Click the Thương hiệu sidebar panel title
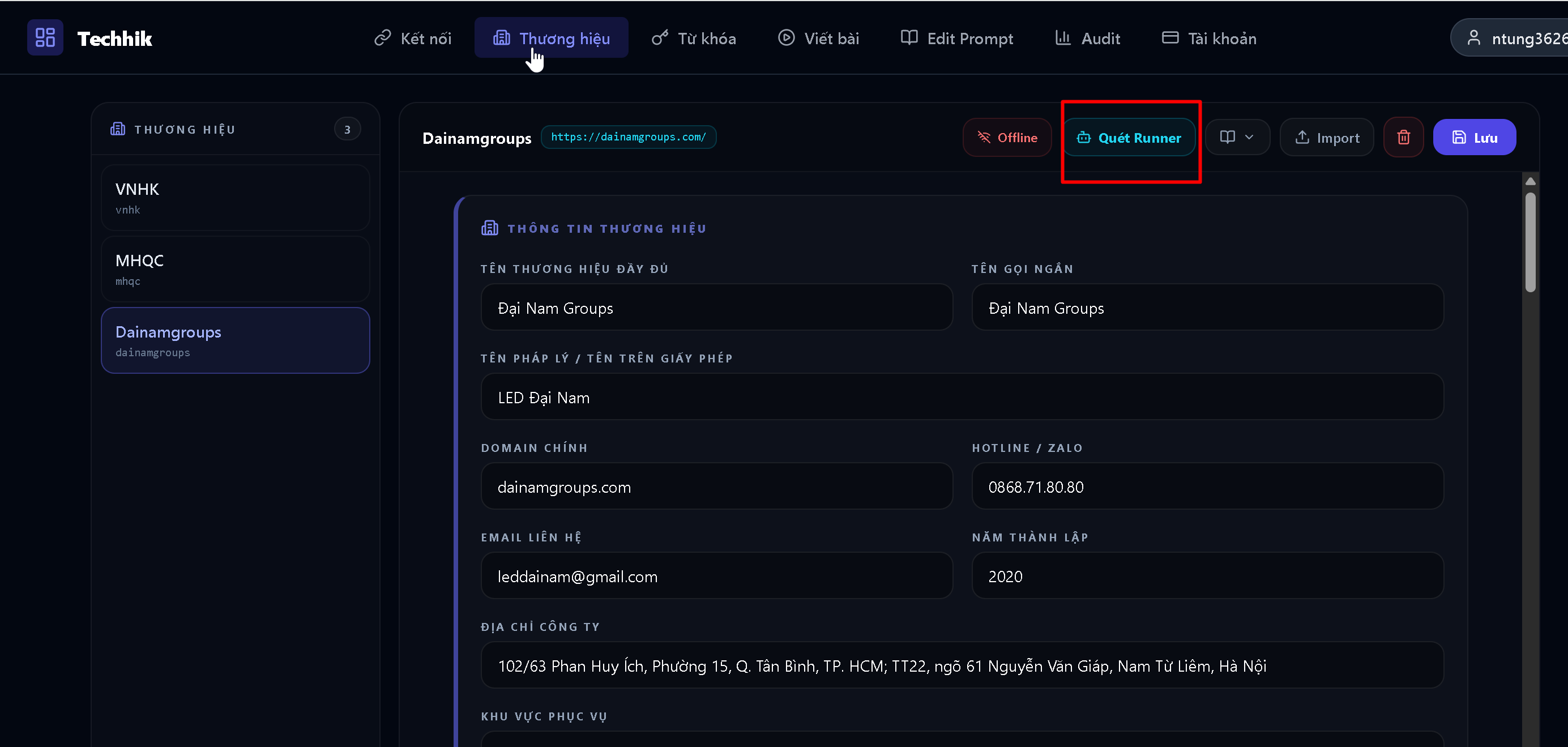The image size is (1568, 747). tap(185, 130)
